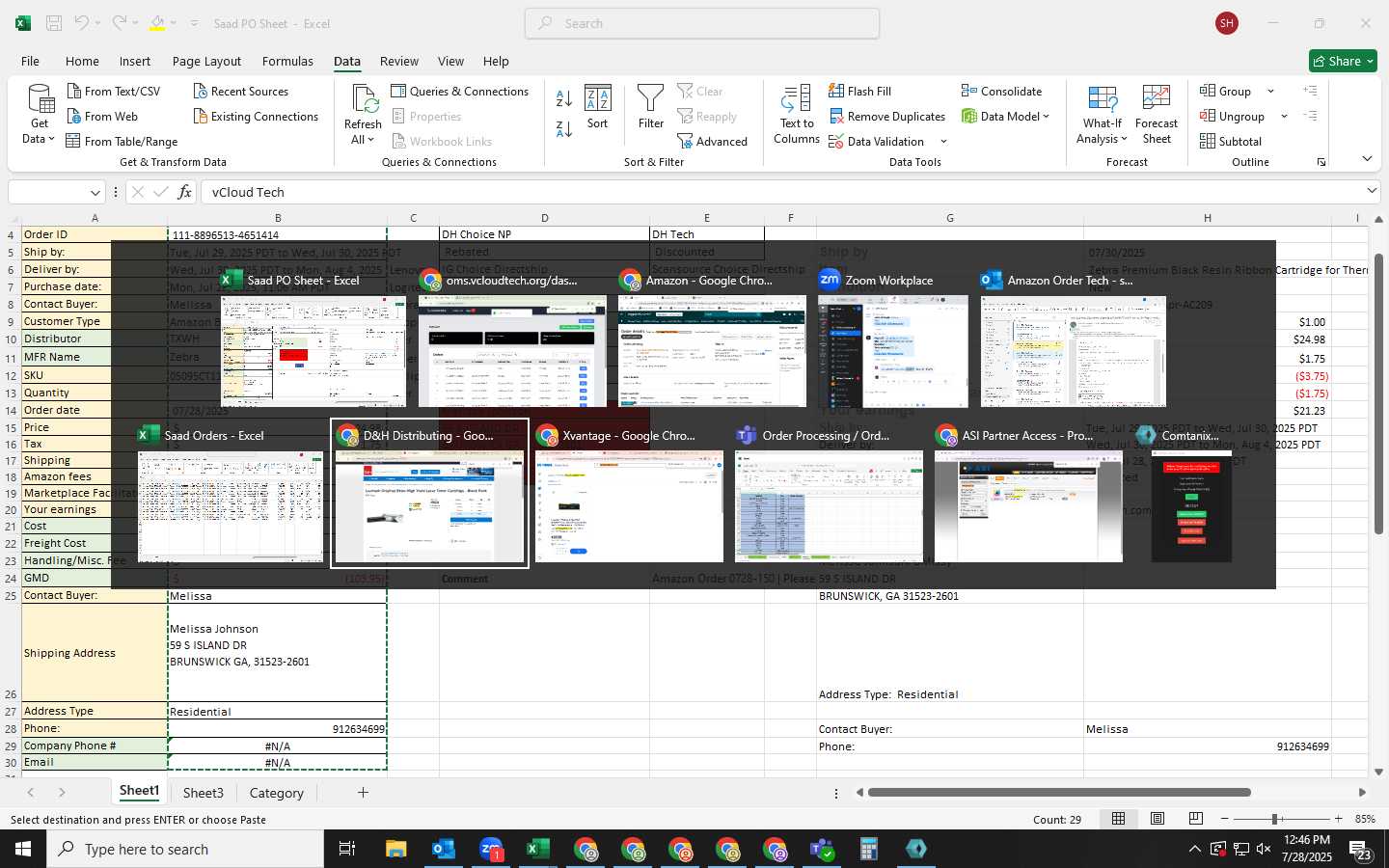This screenshot has width=1389, height=868.
Task: Apply Flash Fill
Action: click(x=859, y=91)
